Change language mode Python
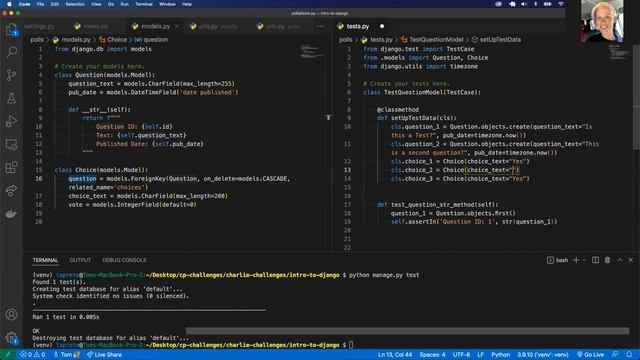This screenshot has height=360, width=640. 500,355
